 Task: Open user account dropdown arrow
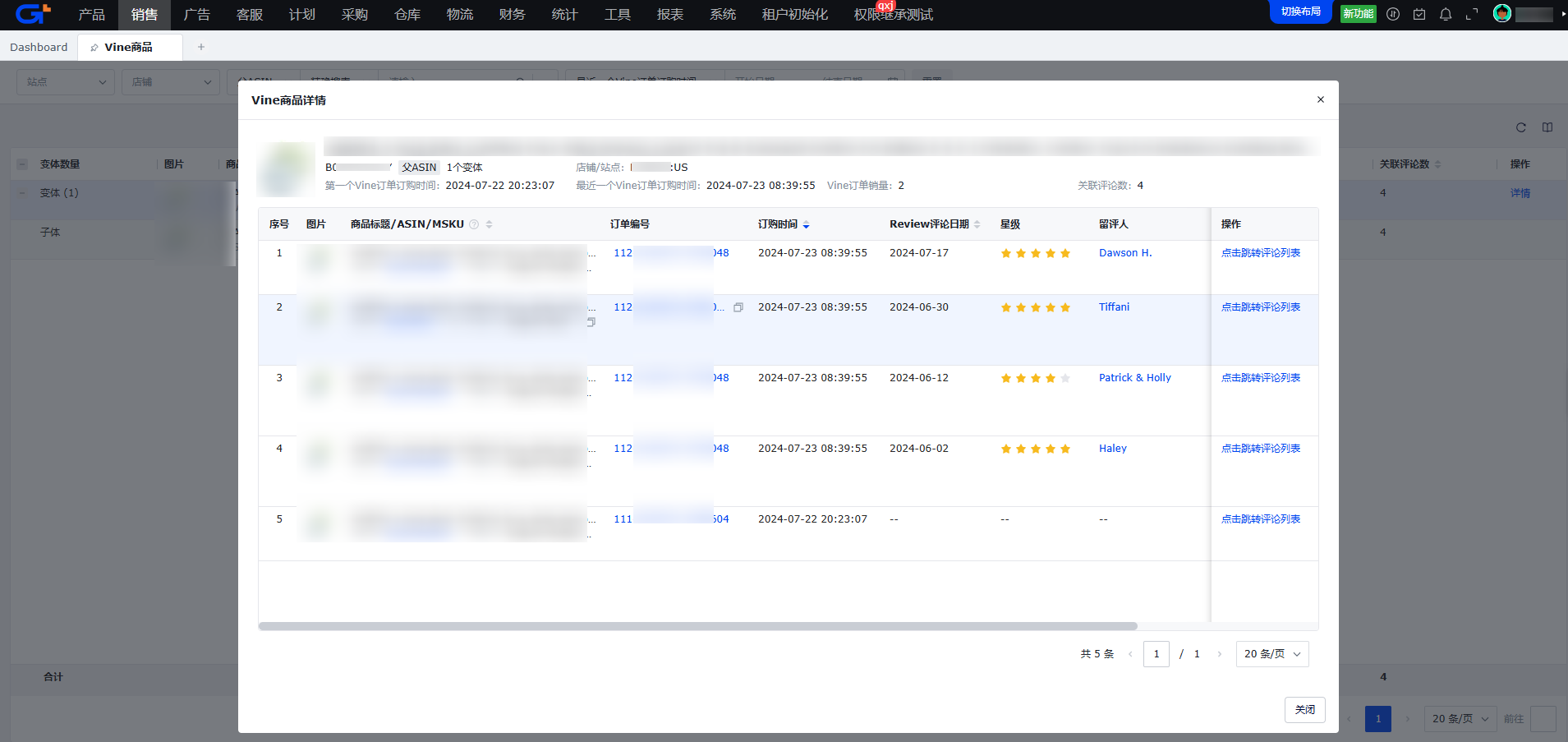point(1563,14)
